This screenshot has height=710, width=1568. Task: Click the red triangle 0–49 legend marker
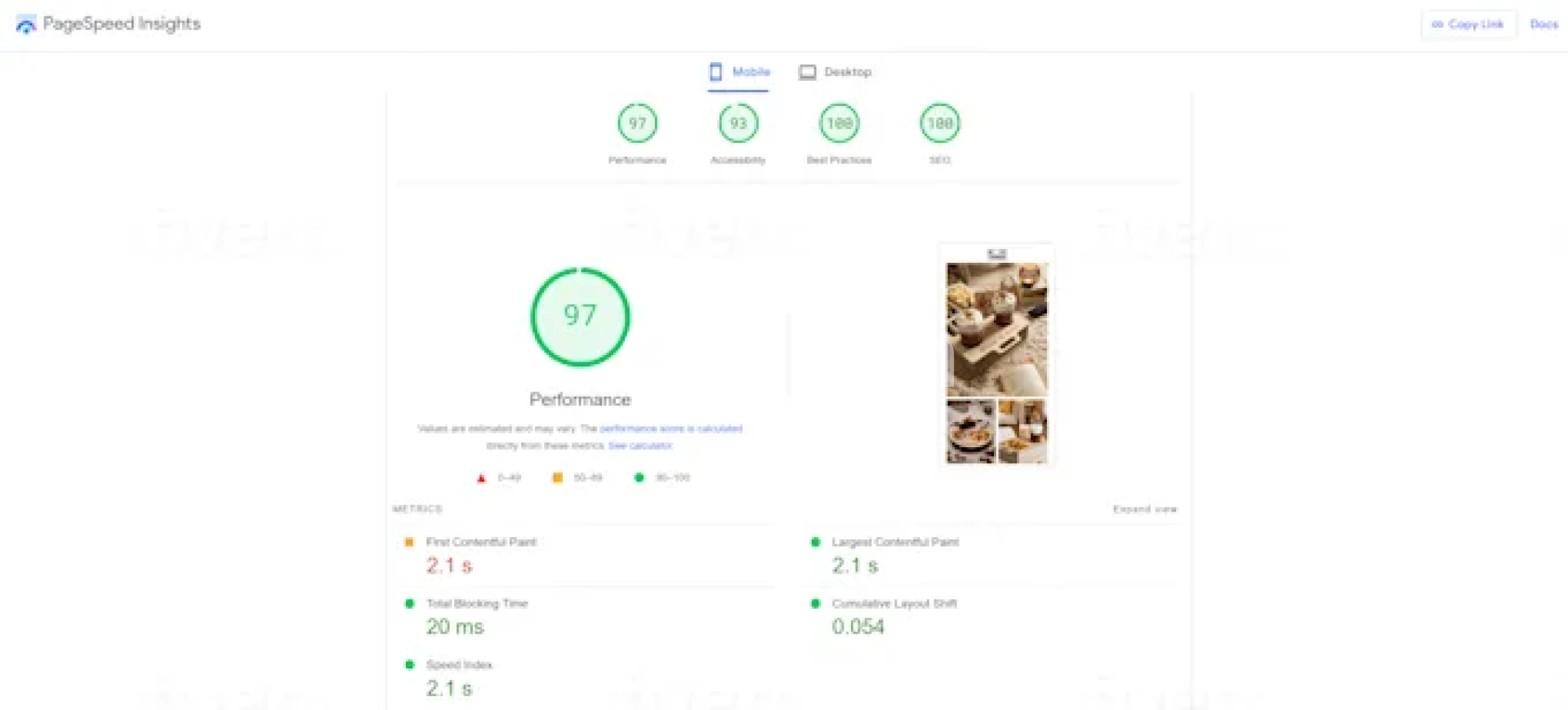481,478
